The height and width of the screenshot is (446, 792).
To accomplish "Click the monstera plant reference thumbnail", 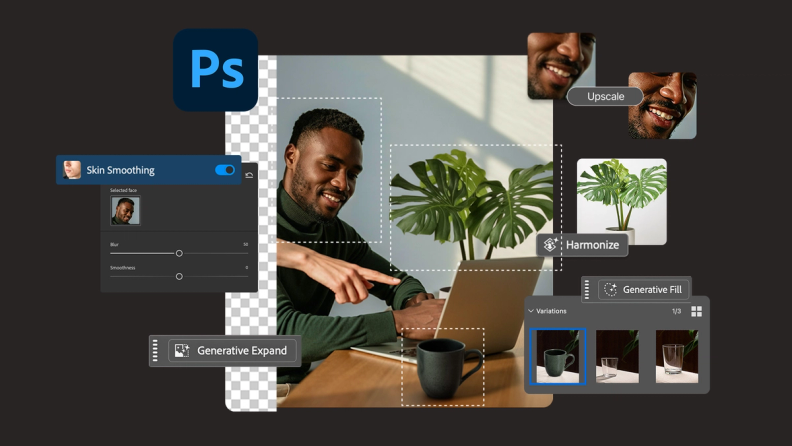I will click(622, 202).
